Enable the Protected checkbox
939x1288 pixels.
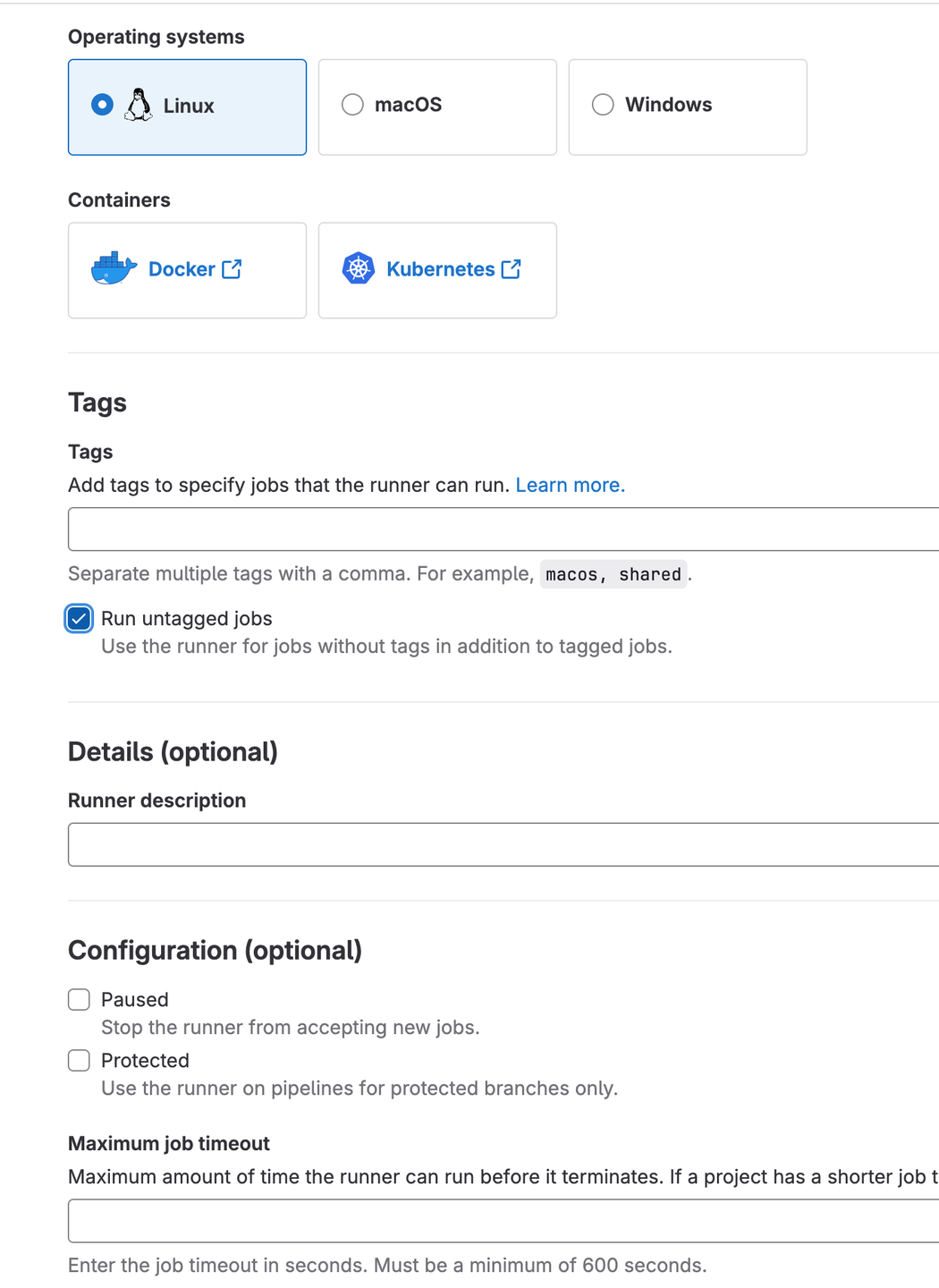coord(79,1061)
